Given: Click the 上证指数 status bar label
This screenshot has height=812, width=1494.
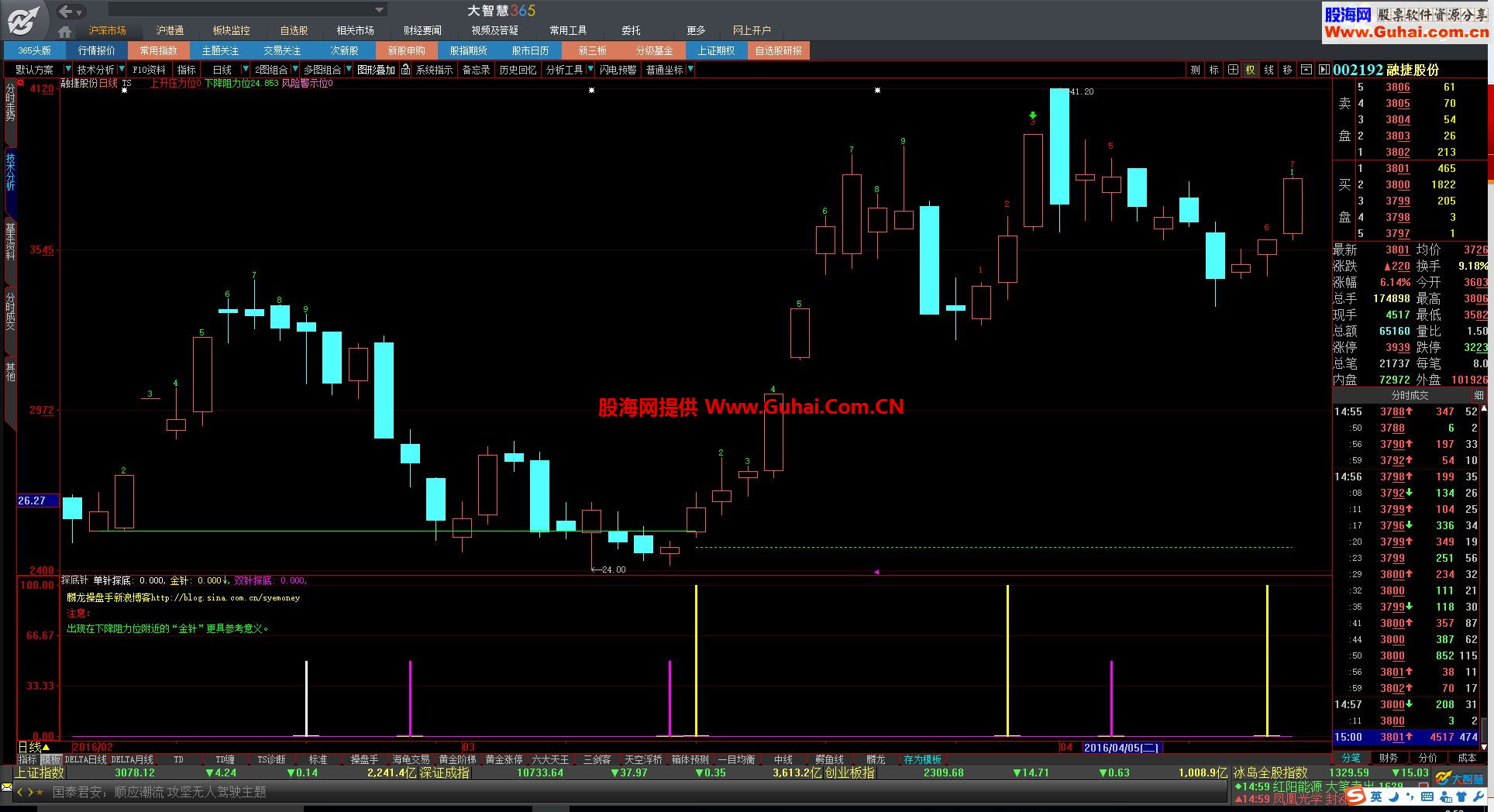Looking at the screenshot, I should (x=40, y=772).
